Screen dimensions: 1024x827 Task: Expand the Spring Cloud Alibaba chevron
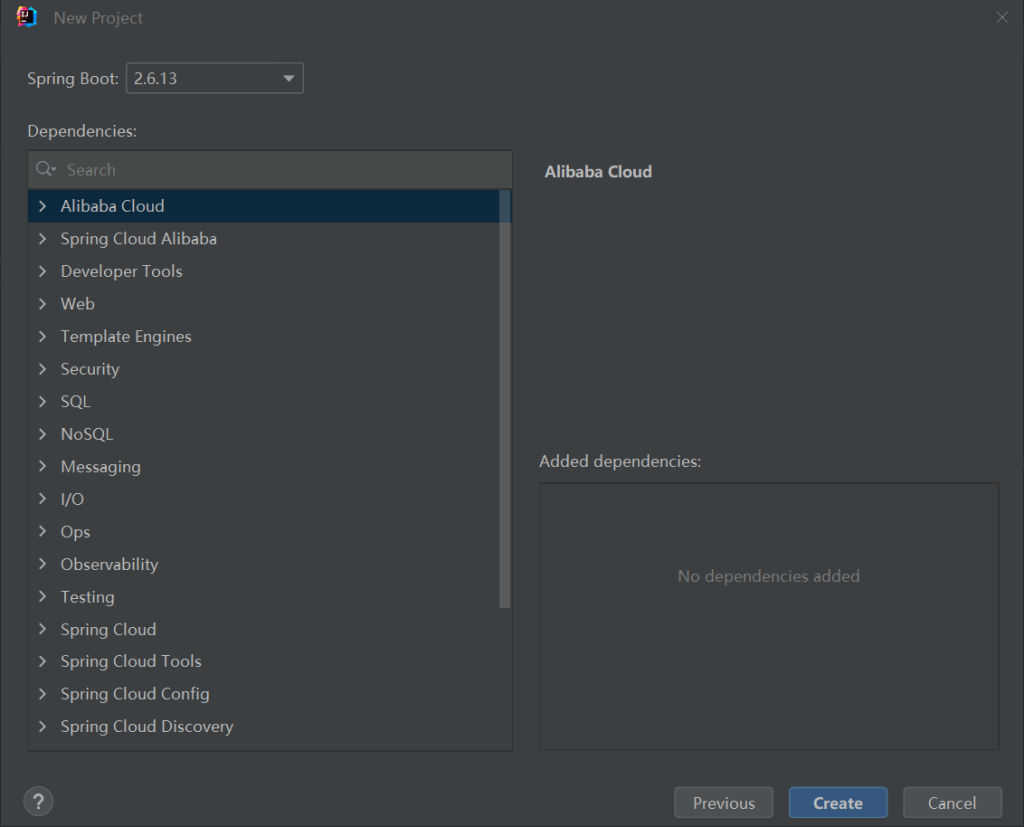click(x=42, y=239)
